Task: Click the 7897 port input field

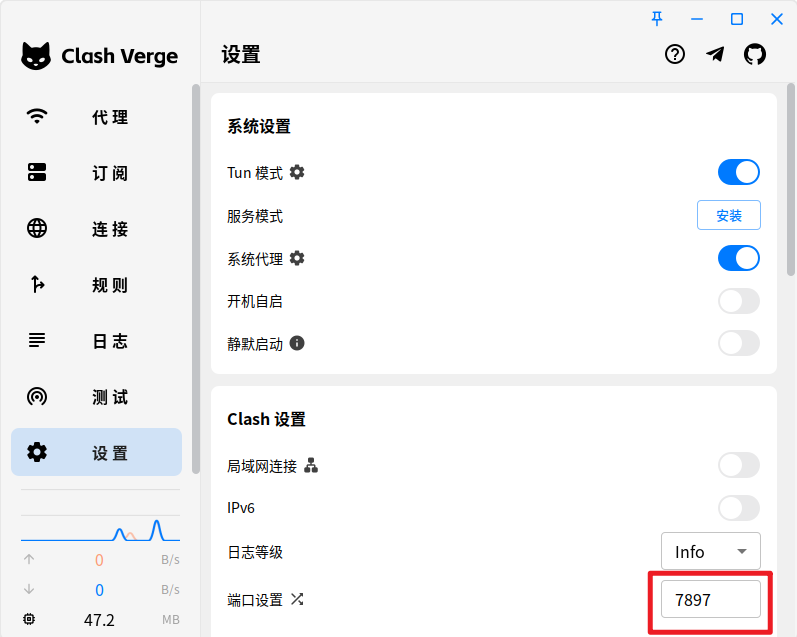Action: point(711,599)
